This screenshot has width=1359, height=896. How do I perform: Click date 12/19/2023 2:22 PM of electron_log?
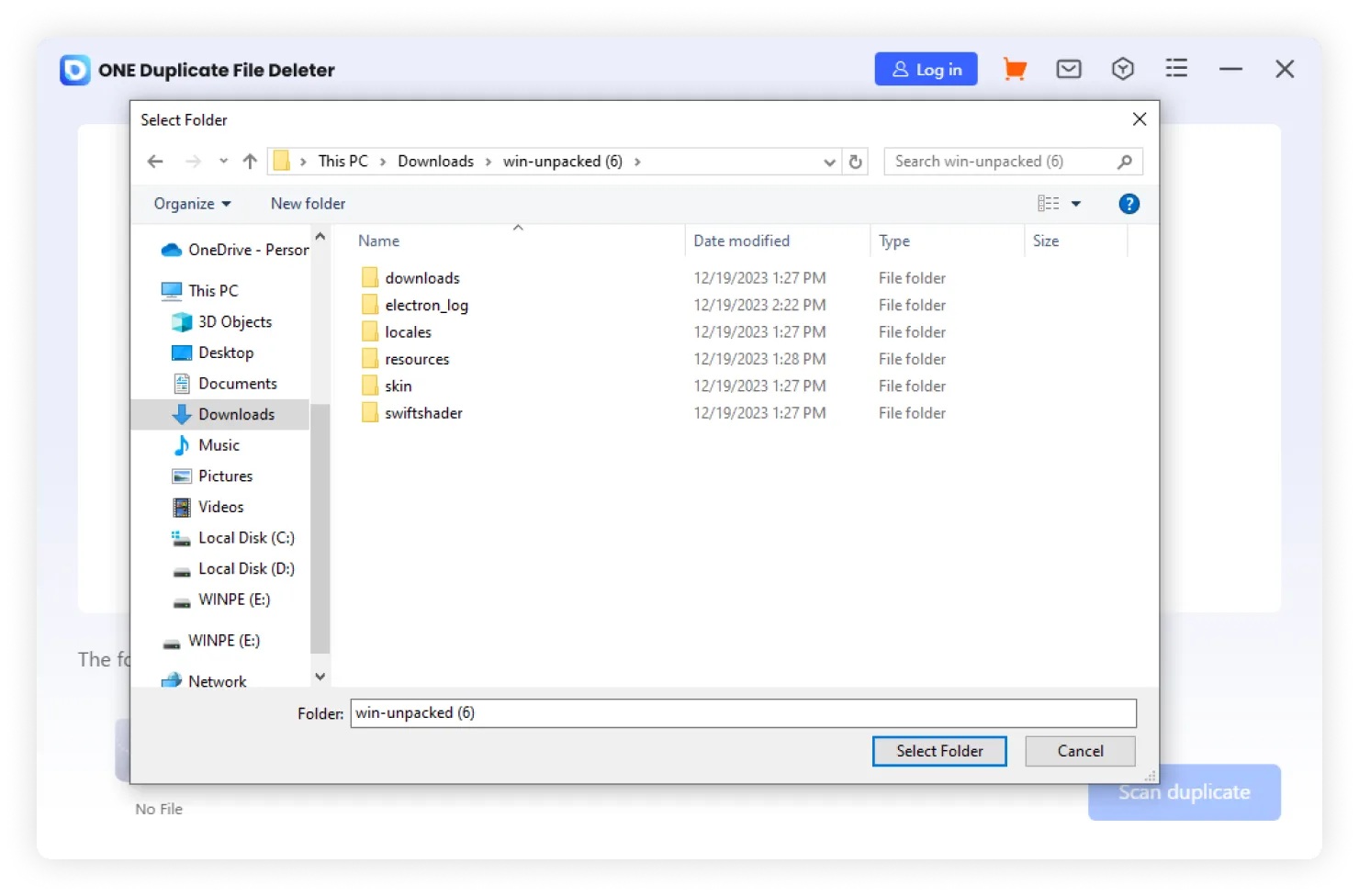pyautogui.click(x=759, y=305)
